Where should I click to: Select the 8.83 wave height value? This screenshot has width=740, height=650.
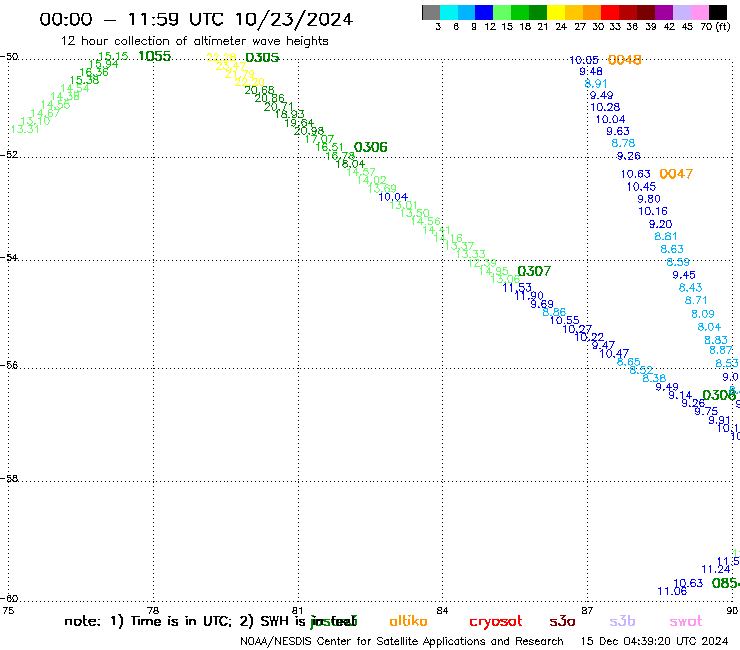[x=716, y=340]
